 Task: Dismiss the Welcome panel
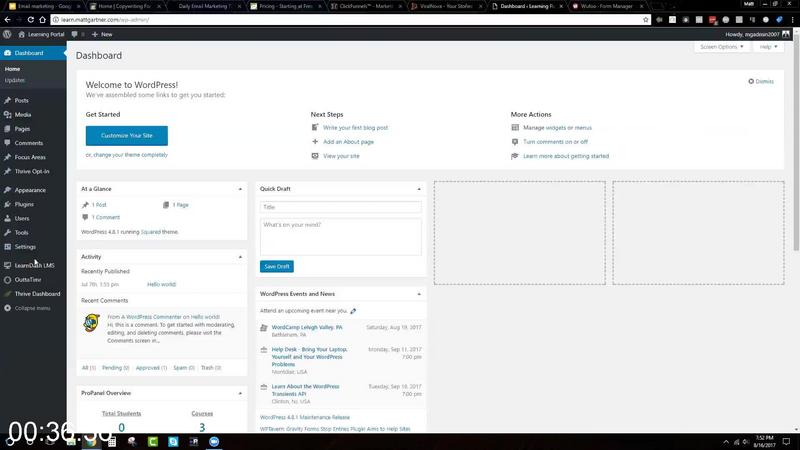(761, 82)
